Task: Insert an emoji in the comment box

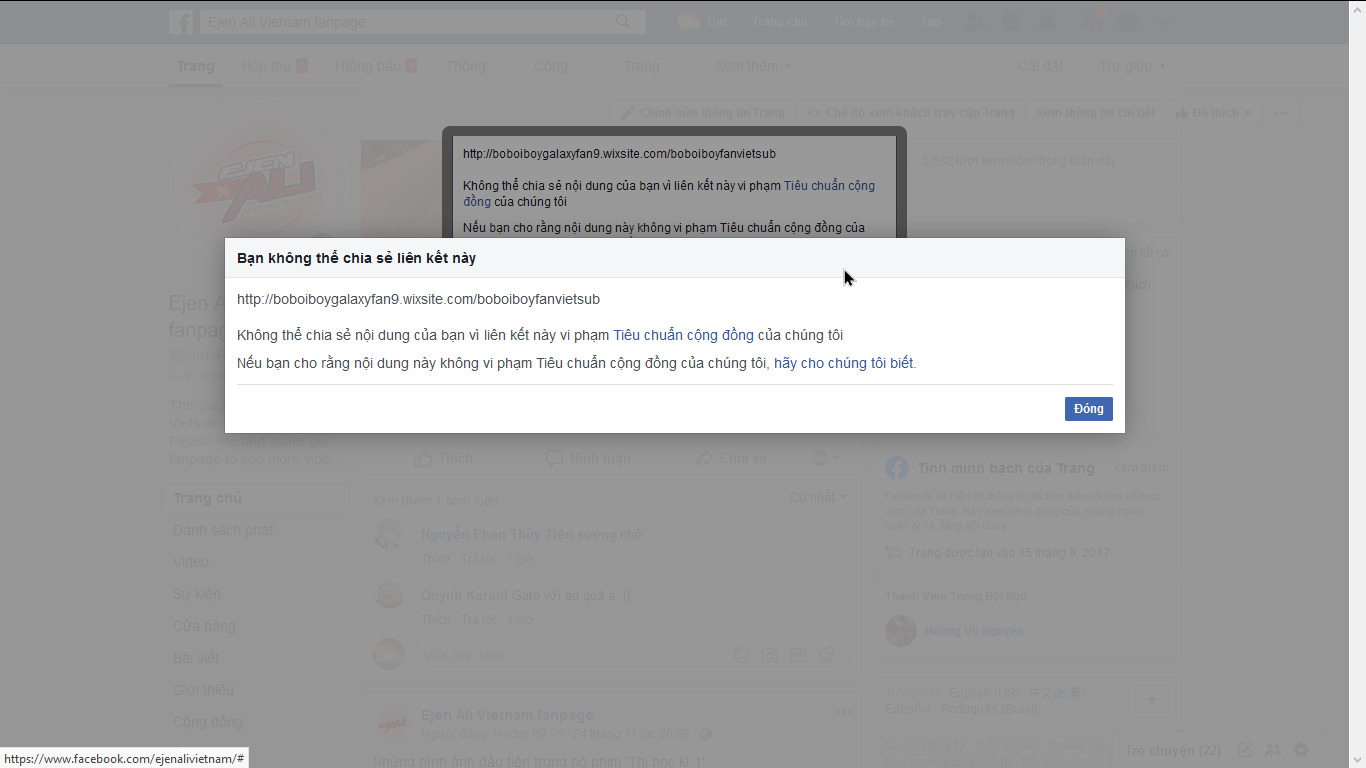Action: [742, 655]
